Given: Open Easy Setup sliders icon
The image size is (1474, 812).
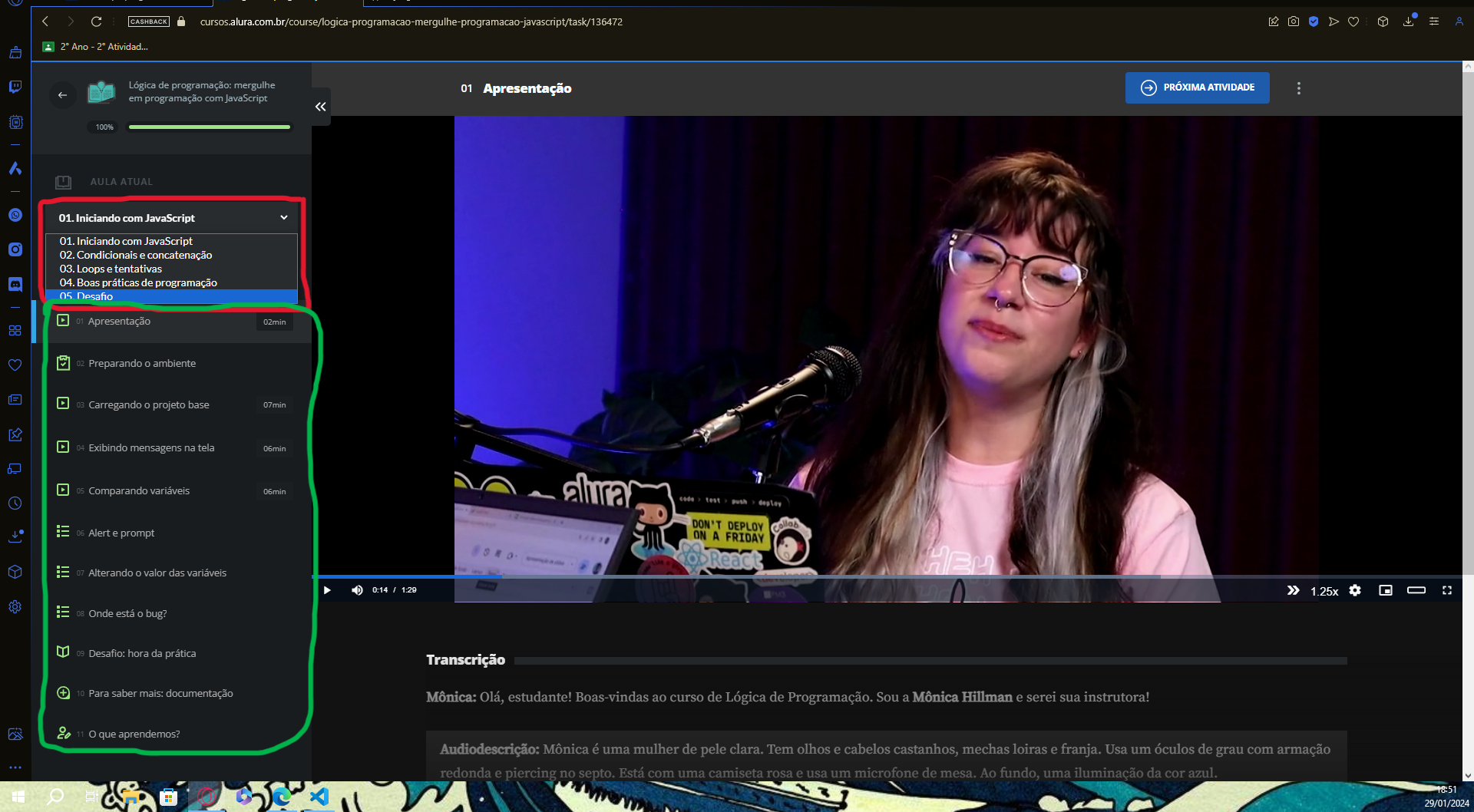Looking at the screenshot, I should (1434, 21).
